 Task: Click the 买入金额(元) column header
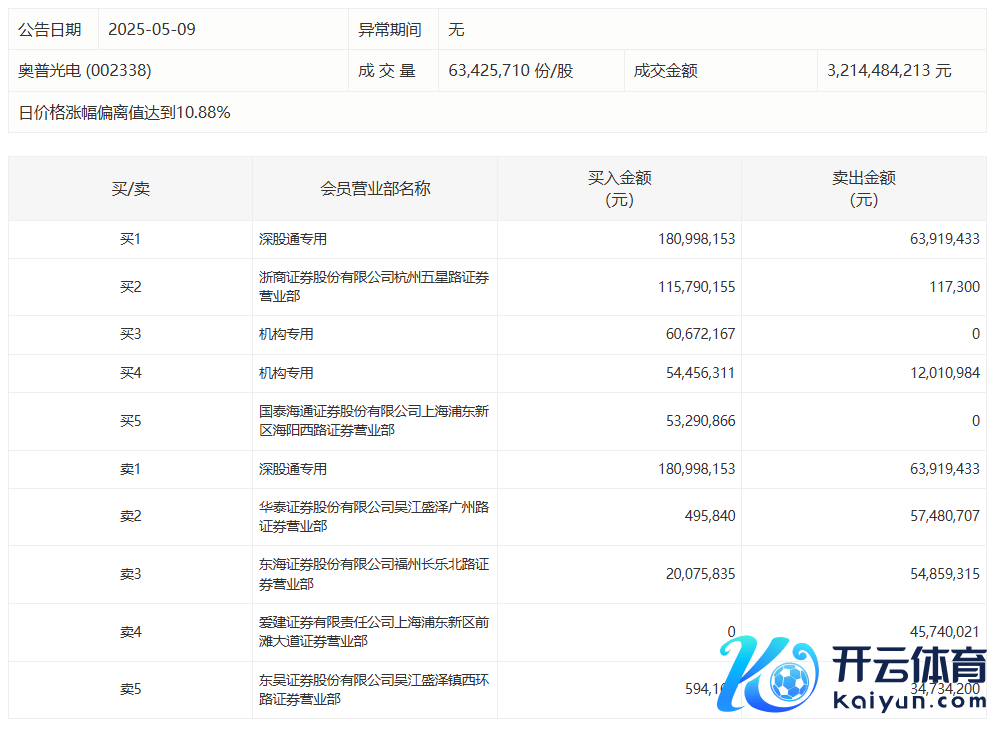619,188
